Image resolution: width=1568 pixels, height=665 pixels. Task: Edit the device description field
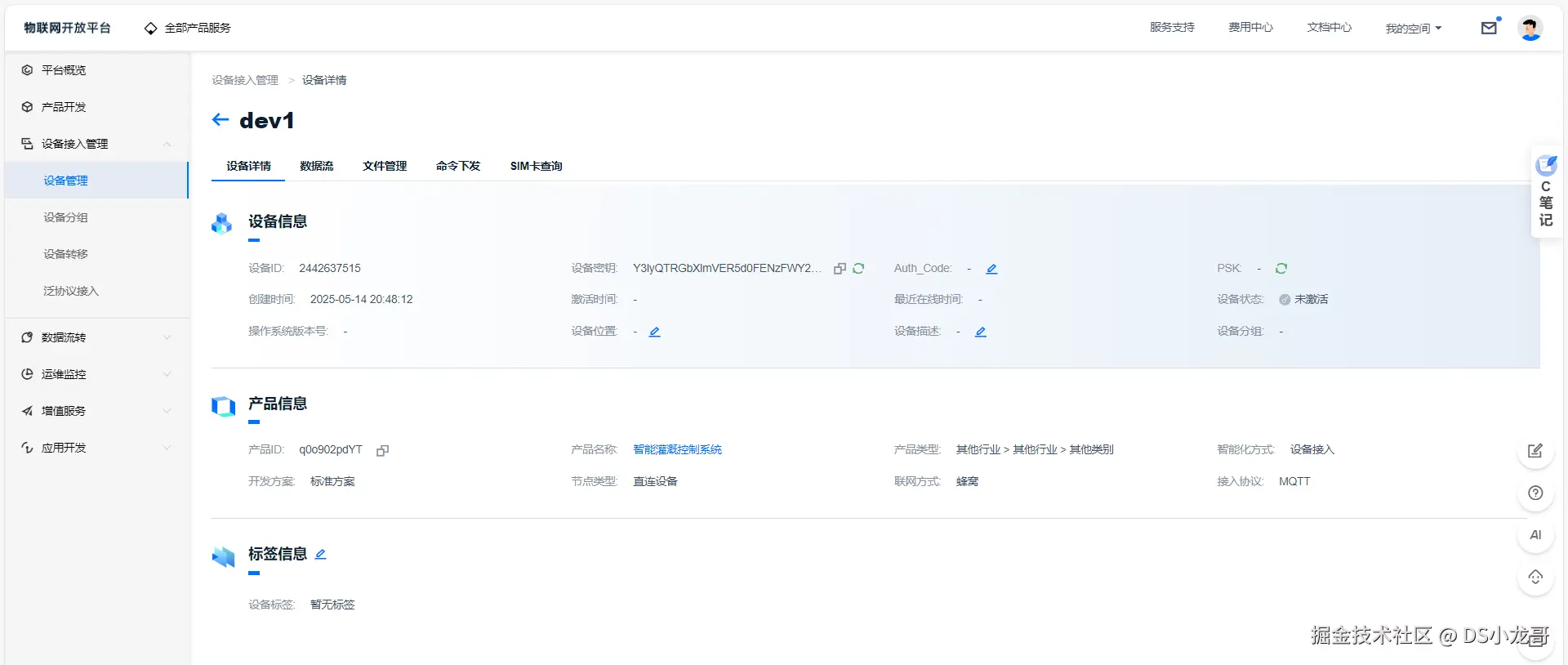coord(981,332)
